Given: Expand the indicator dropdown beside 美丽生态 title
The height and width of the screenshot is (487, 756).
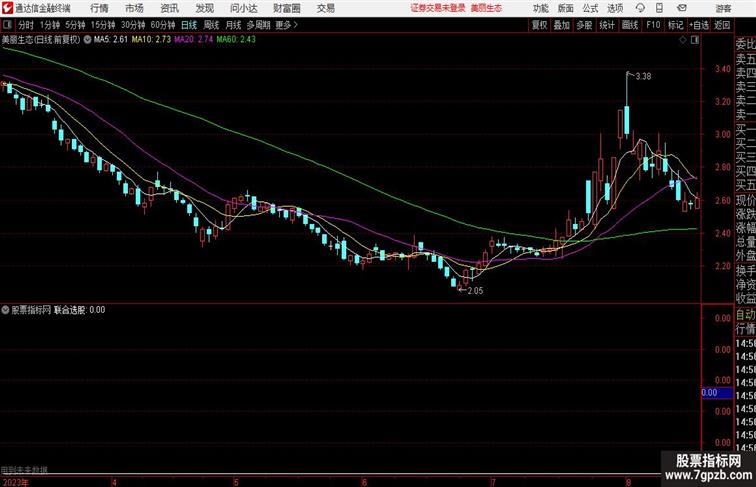Looking at the screenshot, I should (x=87, y=40).
